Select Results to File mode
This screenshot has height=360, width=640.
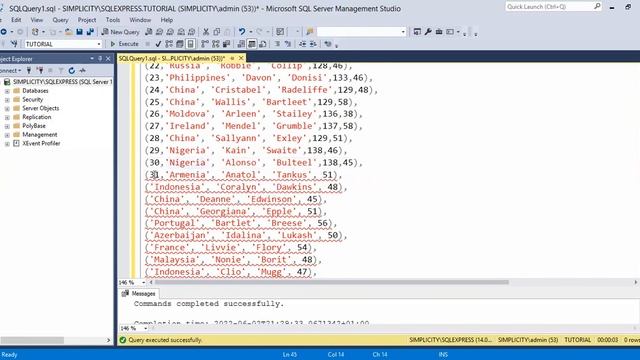[263, 44]
